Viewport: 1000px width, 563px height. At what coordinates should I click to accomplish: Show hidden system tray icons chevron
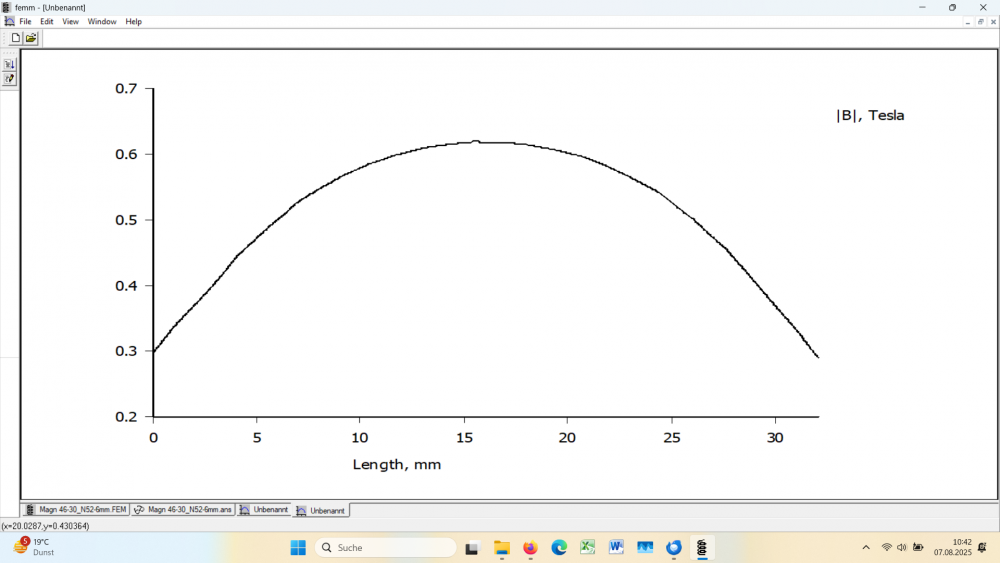(866, 547)
